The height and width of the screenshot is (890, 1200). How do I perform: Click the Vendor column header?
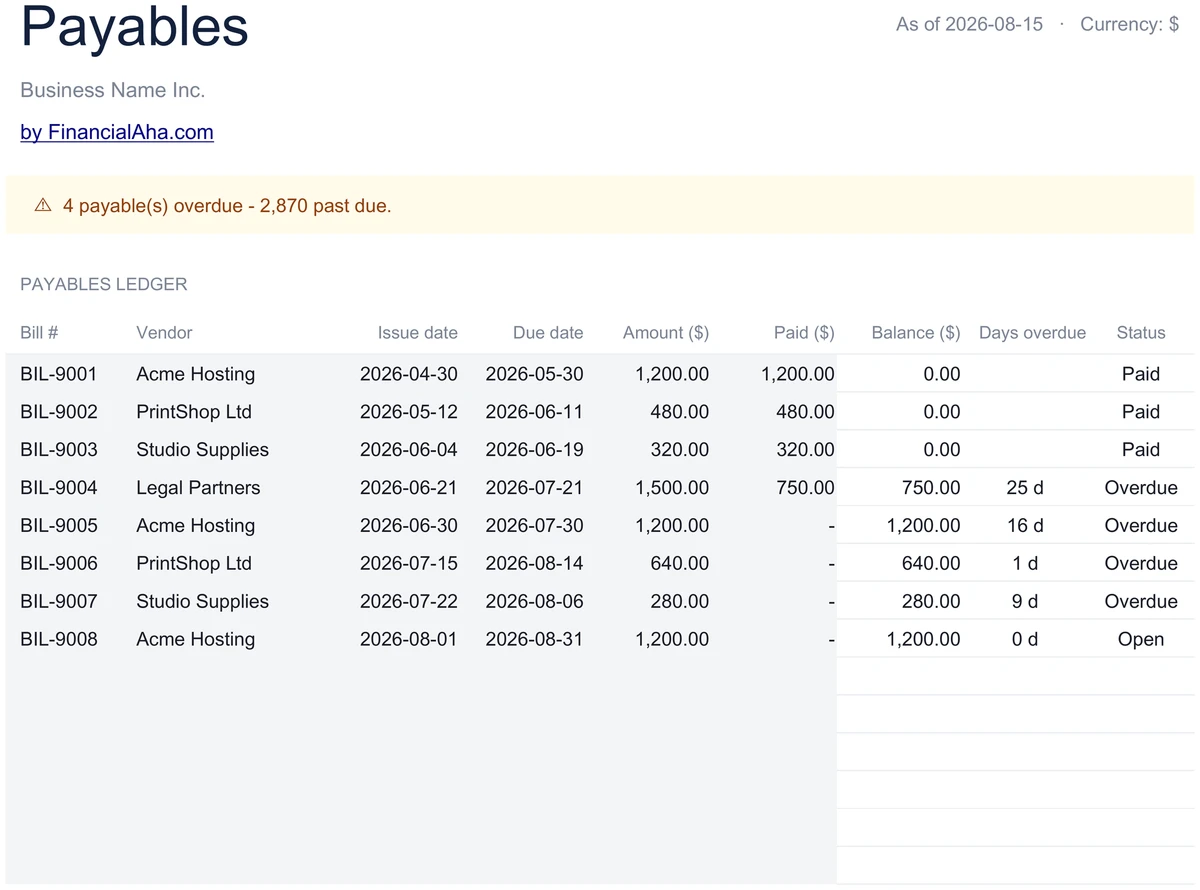164,333
